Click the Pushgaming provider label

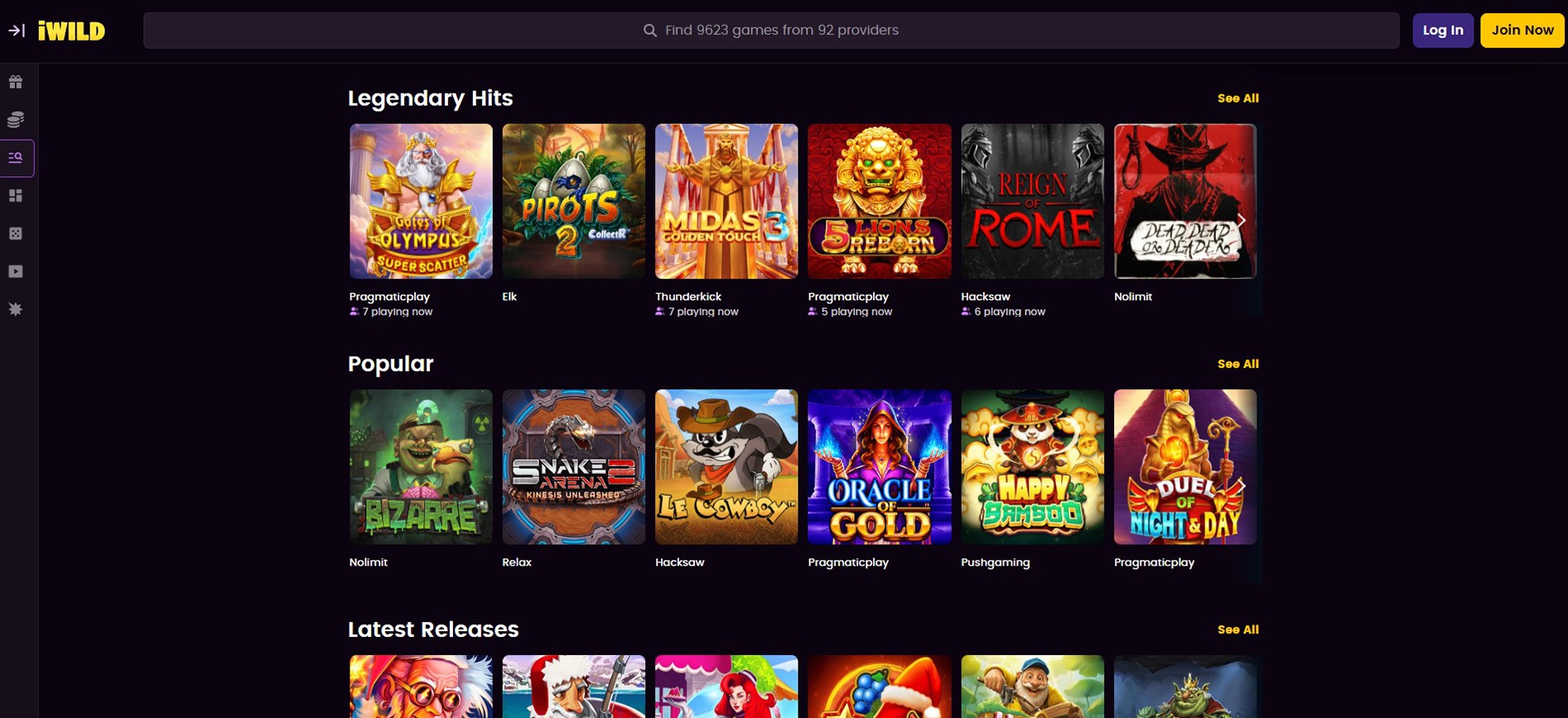coord(996,562)
